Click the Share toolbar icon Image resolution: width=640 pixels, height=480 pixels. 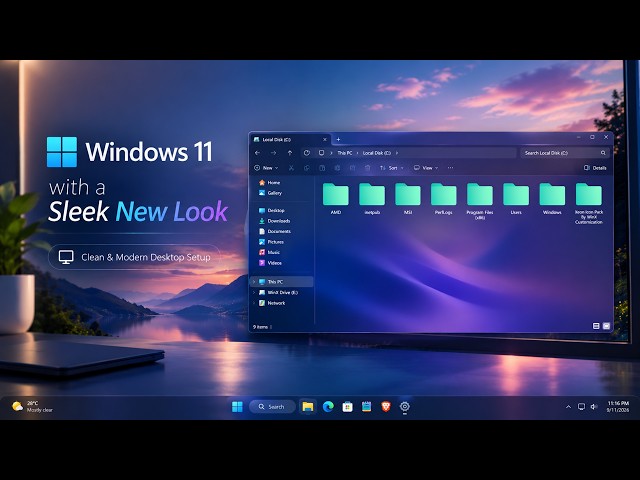coord(352,168)
